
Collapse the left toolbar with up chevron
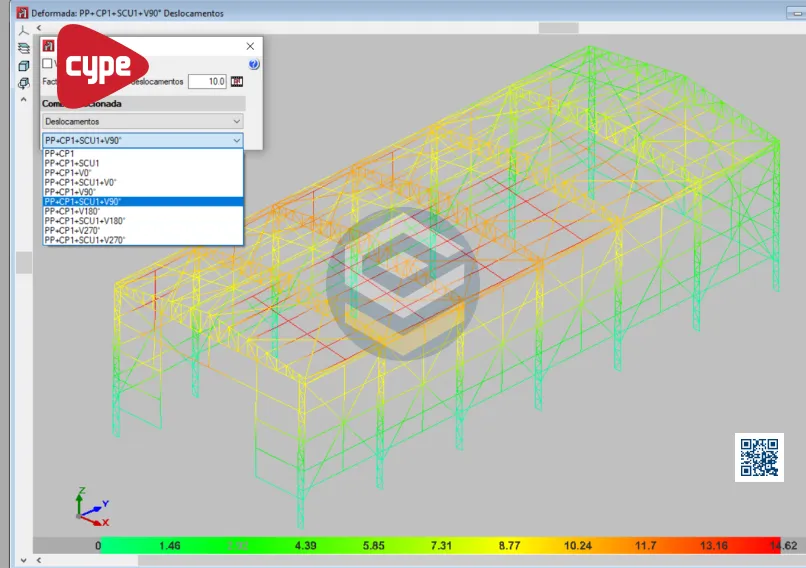(x=24, y=98)
